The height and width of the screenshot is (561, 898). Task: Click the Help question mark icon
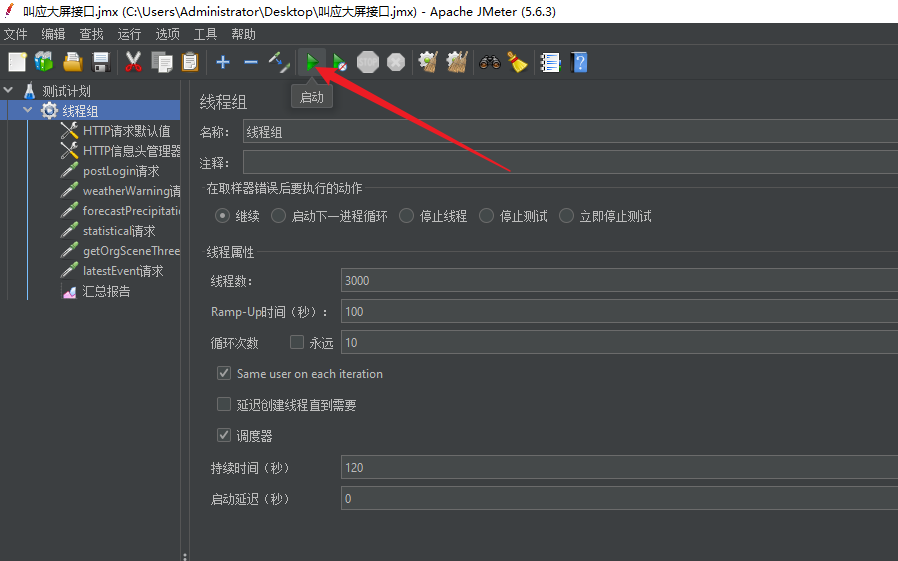coord(579,62)
